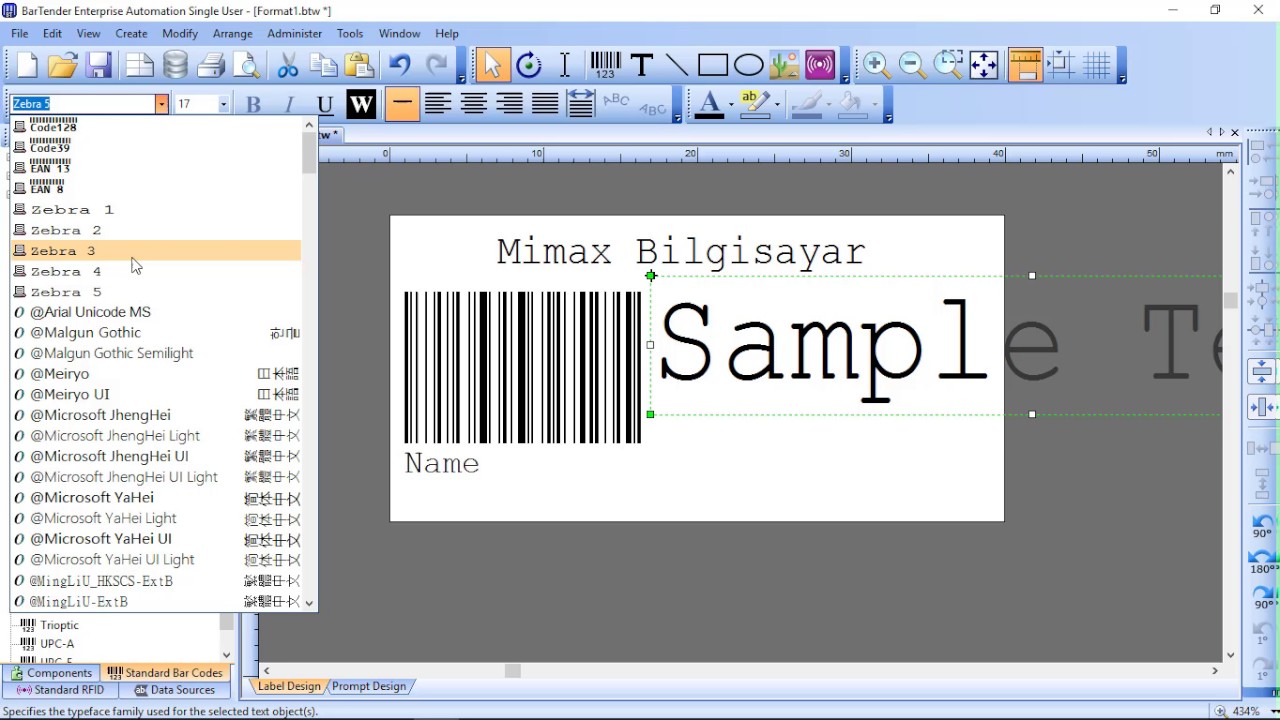
Task: Open the Administer menu
Action: click(x=295, y=33)
